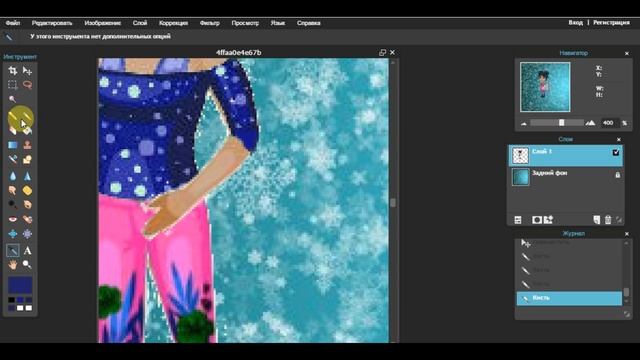This screenshot has height=360, width=640.
Task: Select the Move step at top of history
Action: 569,243
